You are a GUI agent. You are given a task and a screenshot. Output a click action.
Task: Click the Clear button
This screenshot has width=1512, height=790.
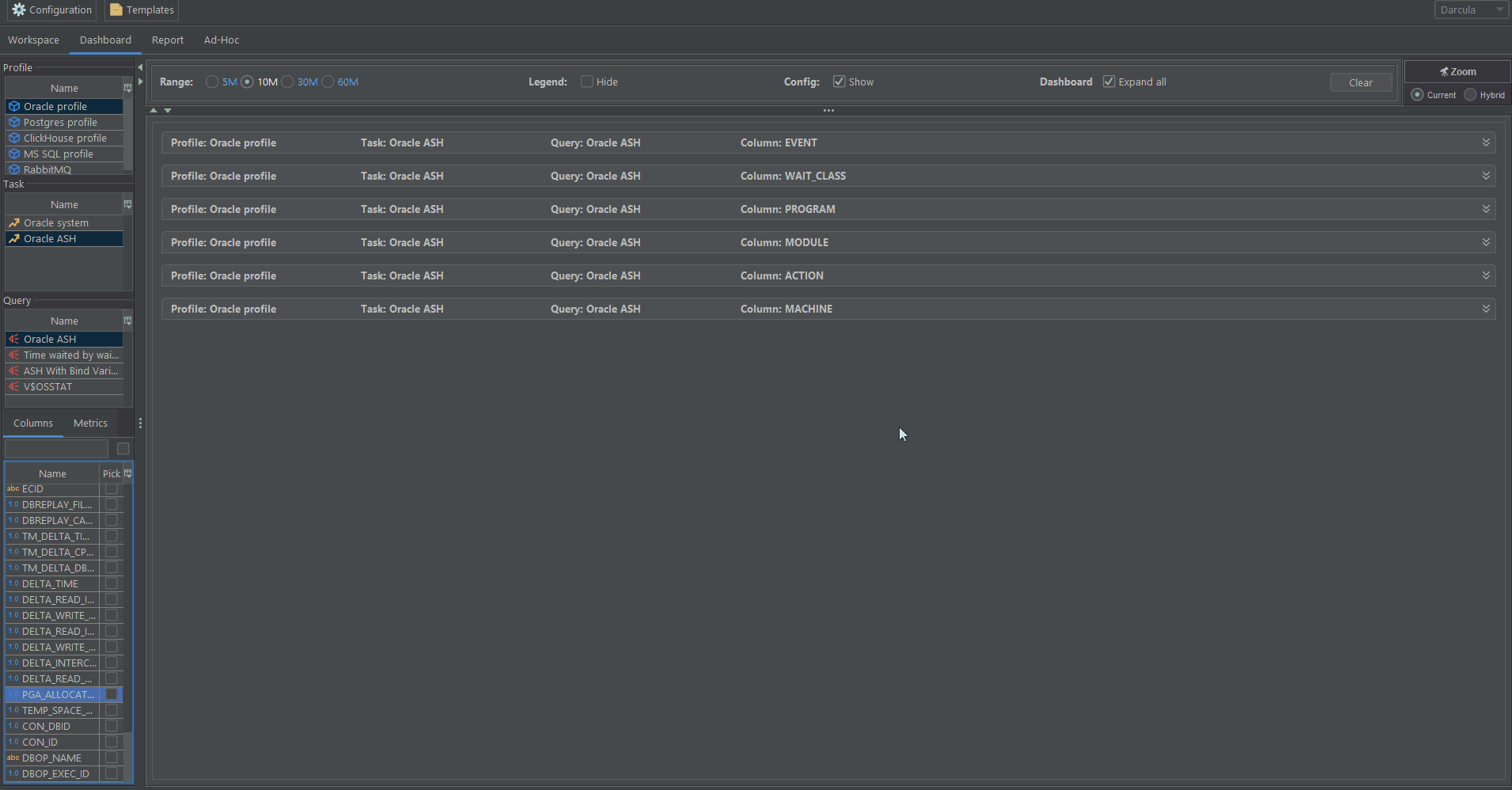pos(1361,82)
